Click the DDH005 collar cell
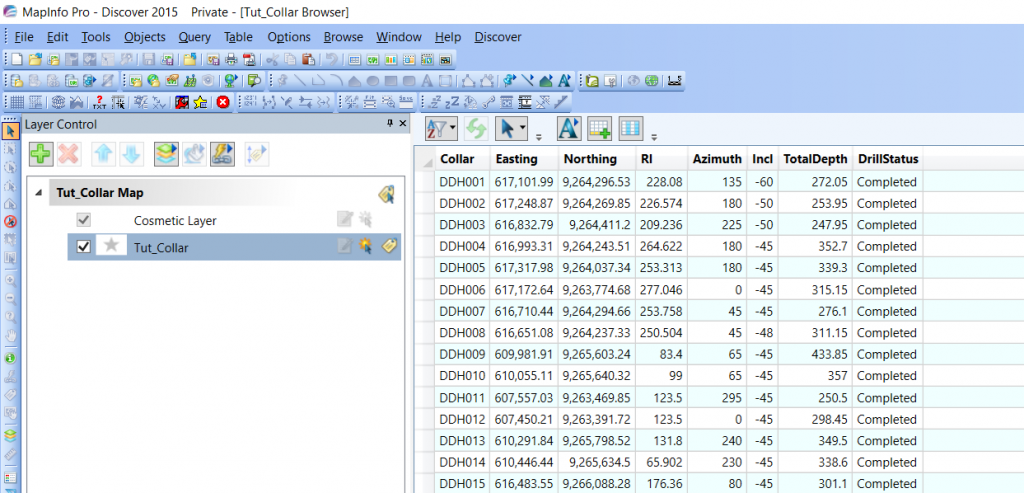The height and width of the screenshot is (493, 1024). pos(461,268)
